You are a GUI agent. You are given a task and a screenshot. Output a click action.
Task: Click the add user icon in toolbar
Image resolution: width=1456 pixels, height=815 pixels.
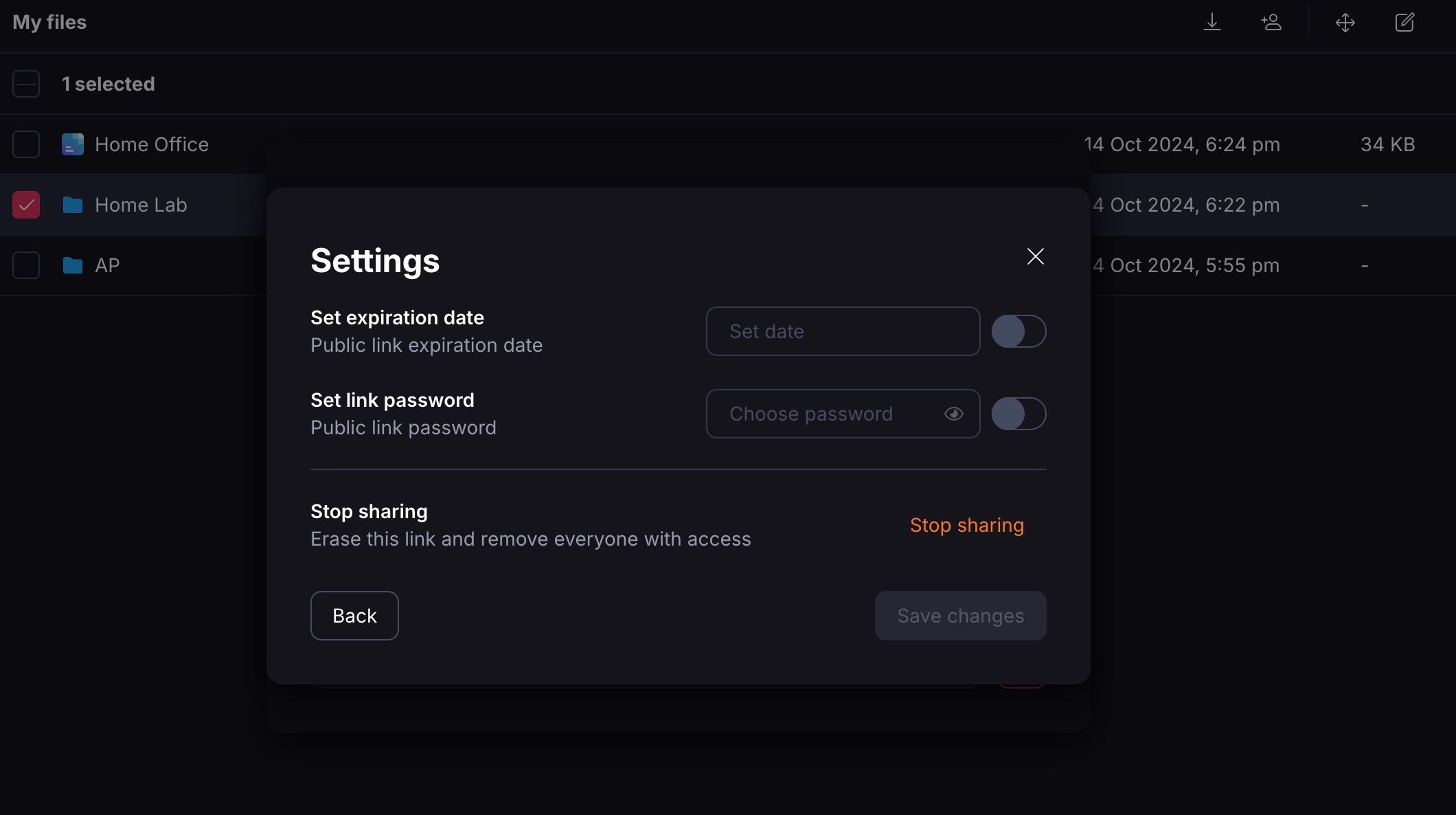pyautogui.click(x=1272, y=22)
